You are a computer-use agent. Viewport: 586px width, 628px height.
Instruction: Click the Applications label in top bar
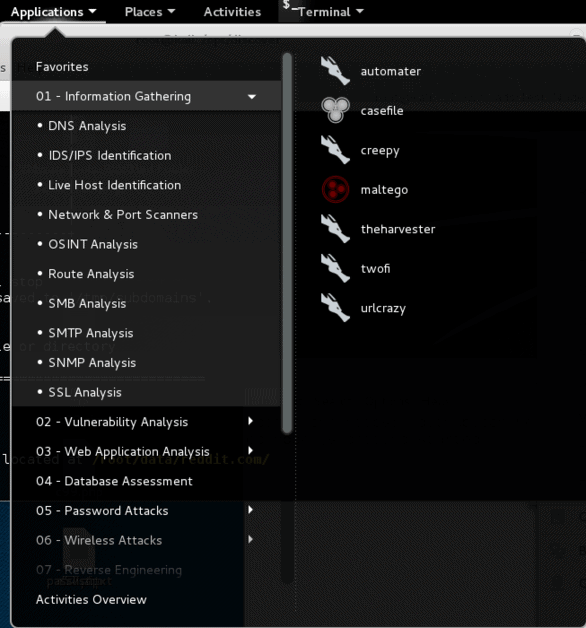(x=47, y=12)
